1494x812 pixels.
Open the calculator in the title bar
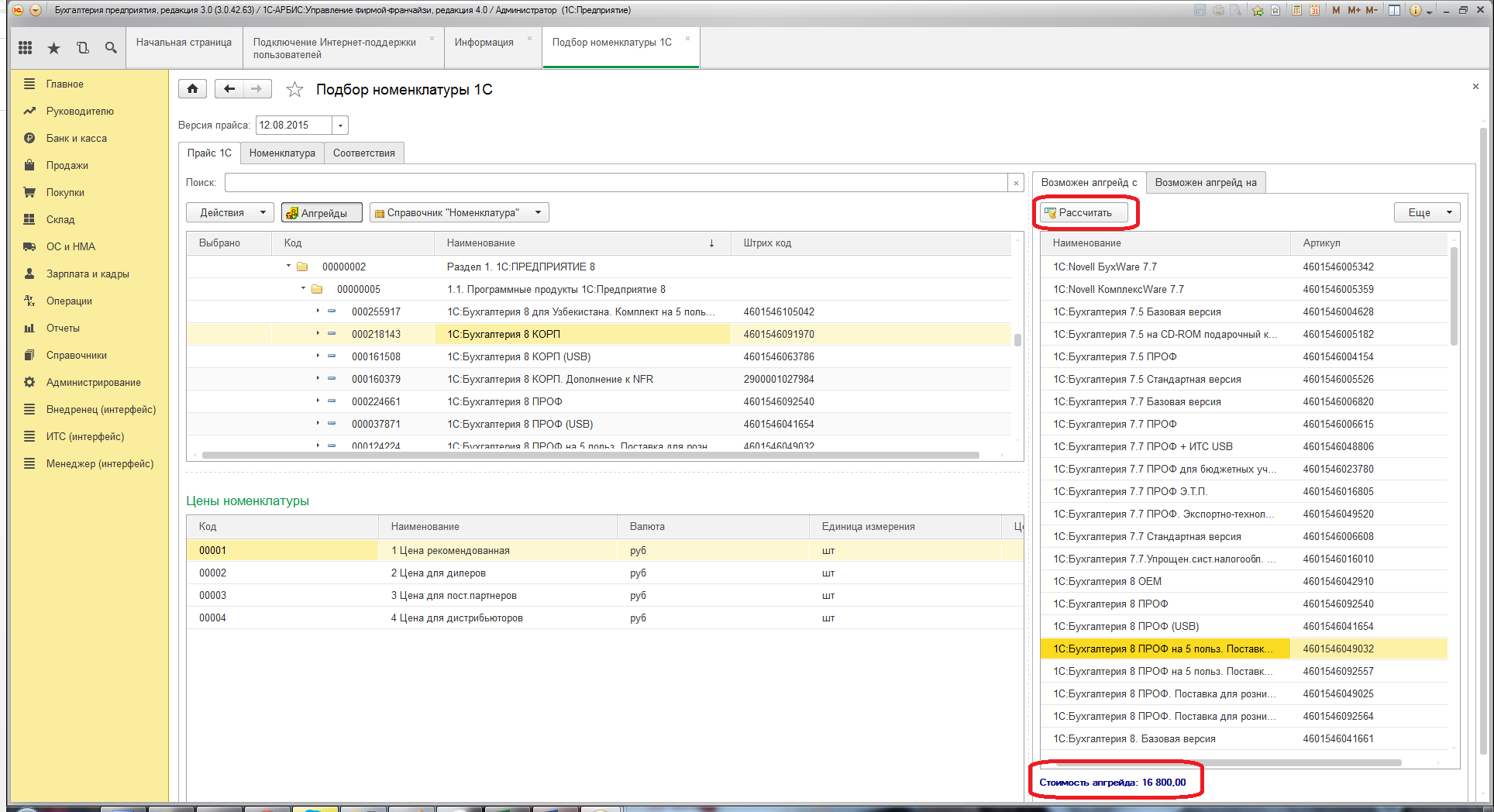point(1296,10)
